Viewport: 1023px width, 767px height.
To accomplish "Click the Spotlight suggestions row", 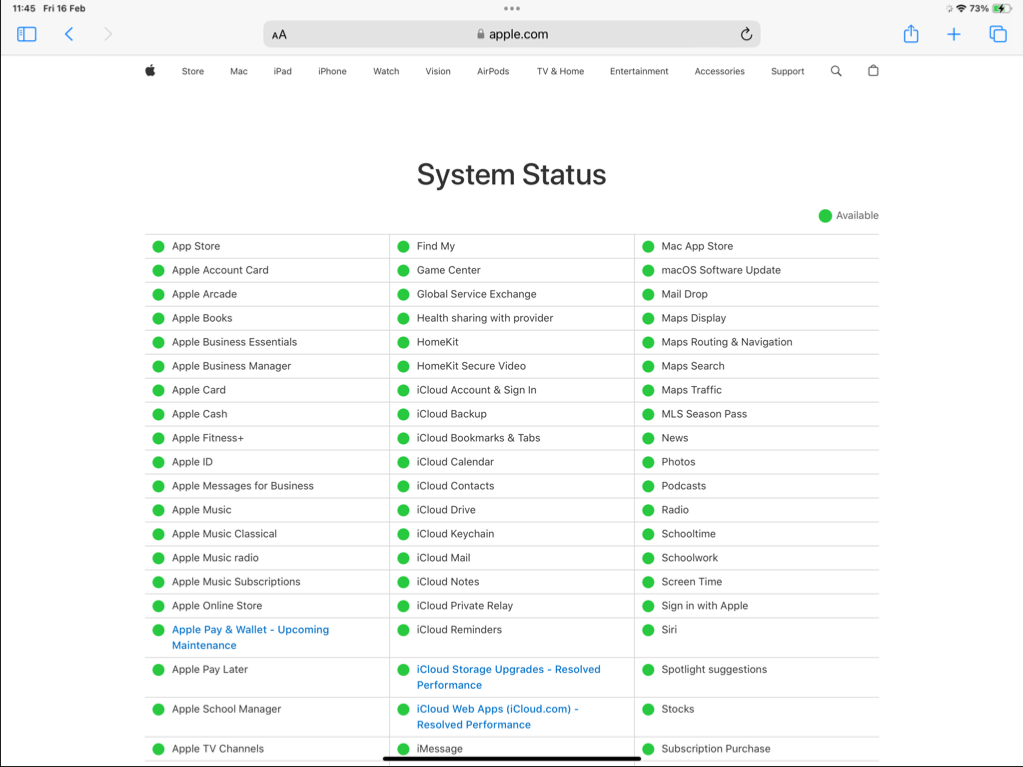I will point(757,677).
